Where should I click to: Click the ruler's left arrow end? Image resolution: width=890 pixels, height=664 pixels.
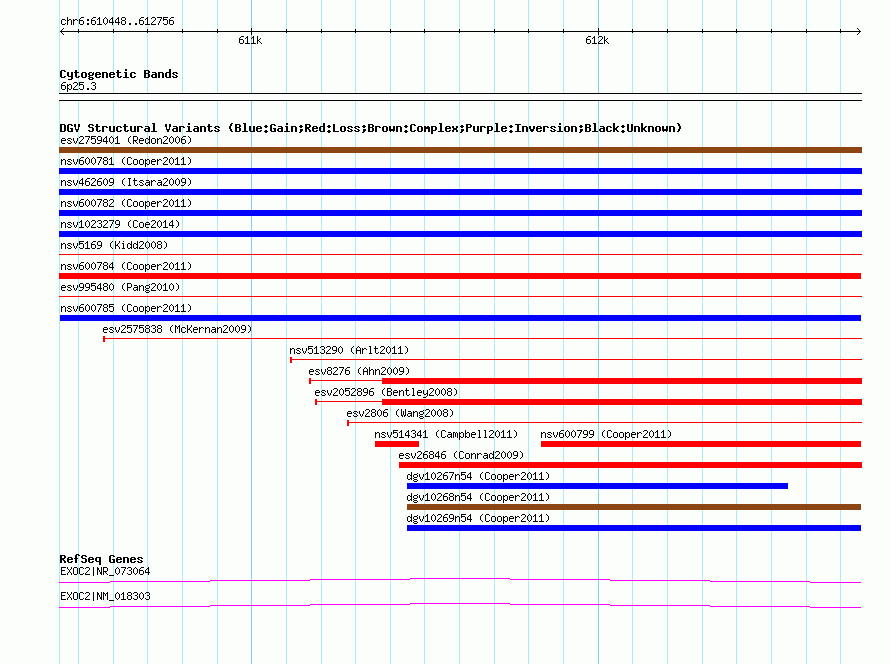62,31
